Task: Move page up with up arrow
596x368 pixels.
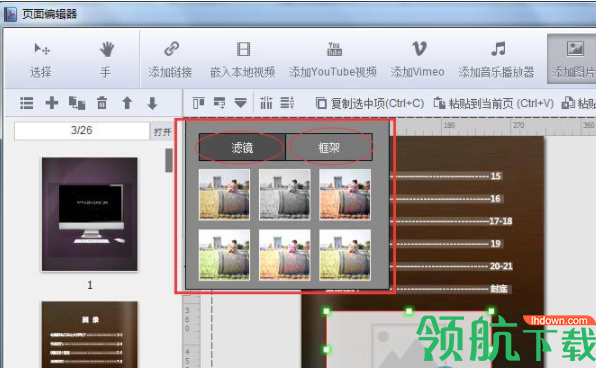Action: coord(127,103)
